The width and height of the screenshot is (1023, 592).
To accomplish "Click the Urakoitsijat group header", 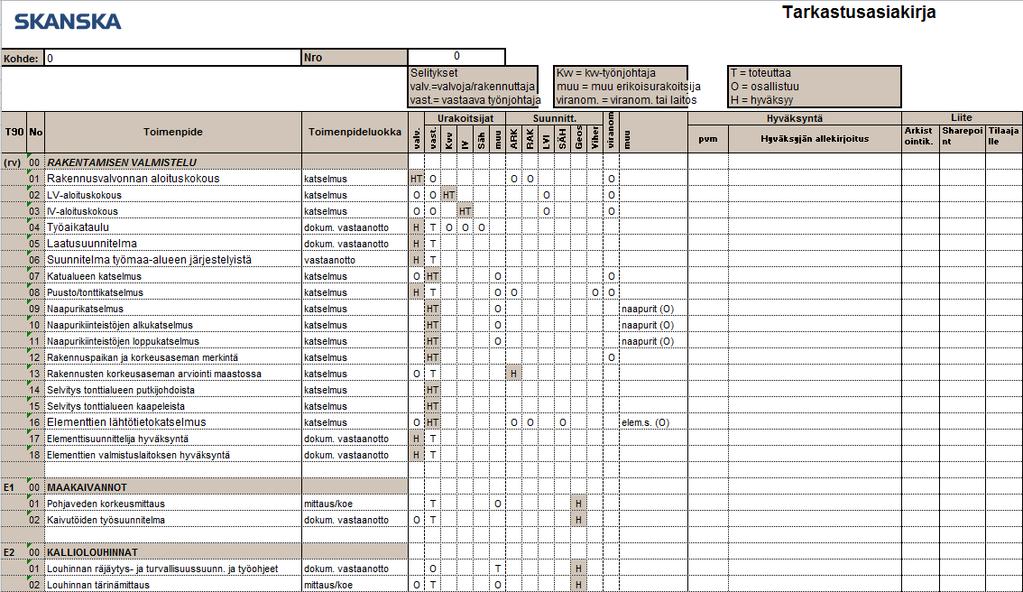I will 465,118.
